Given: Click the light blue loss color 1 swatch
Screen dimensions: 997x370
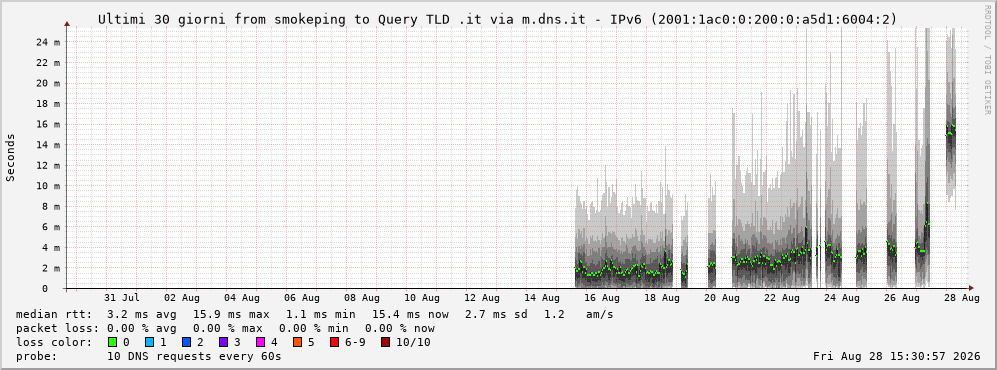Looking at the screenshot, I should pyautogui.click(x=150, y=342).
